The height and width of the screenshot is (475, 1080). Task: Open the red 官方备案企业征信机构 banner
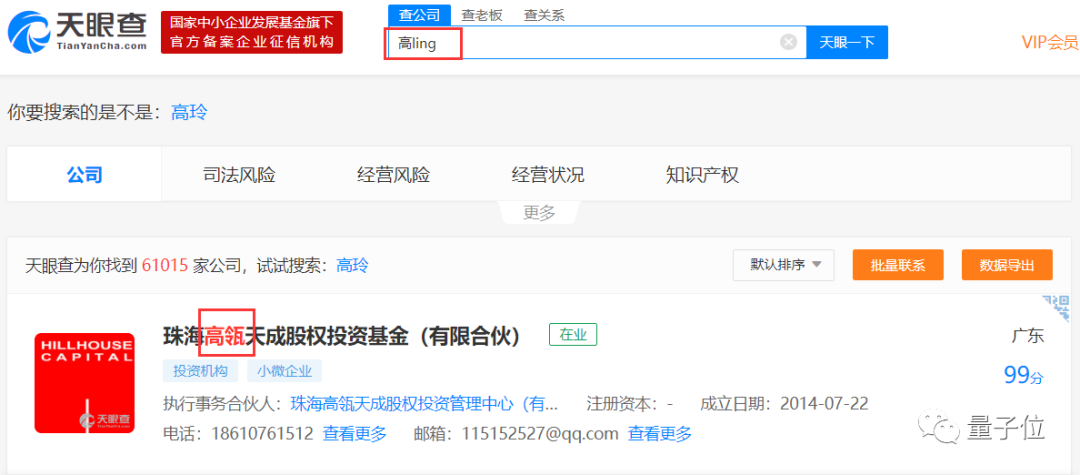252,32
